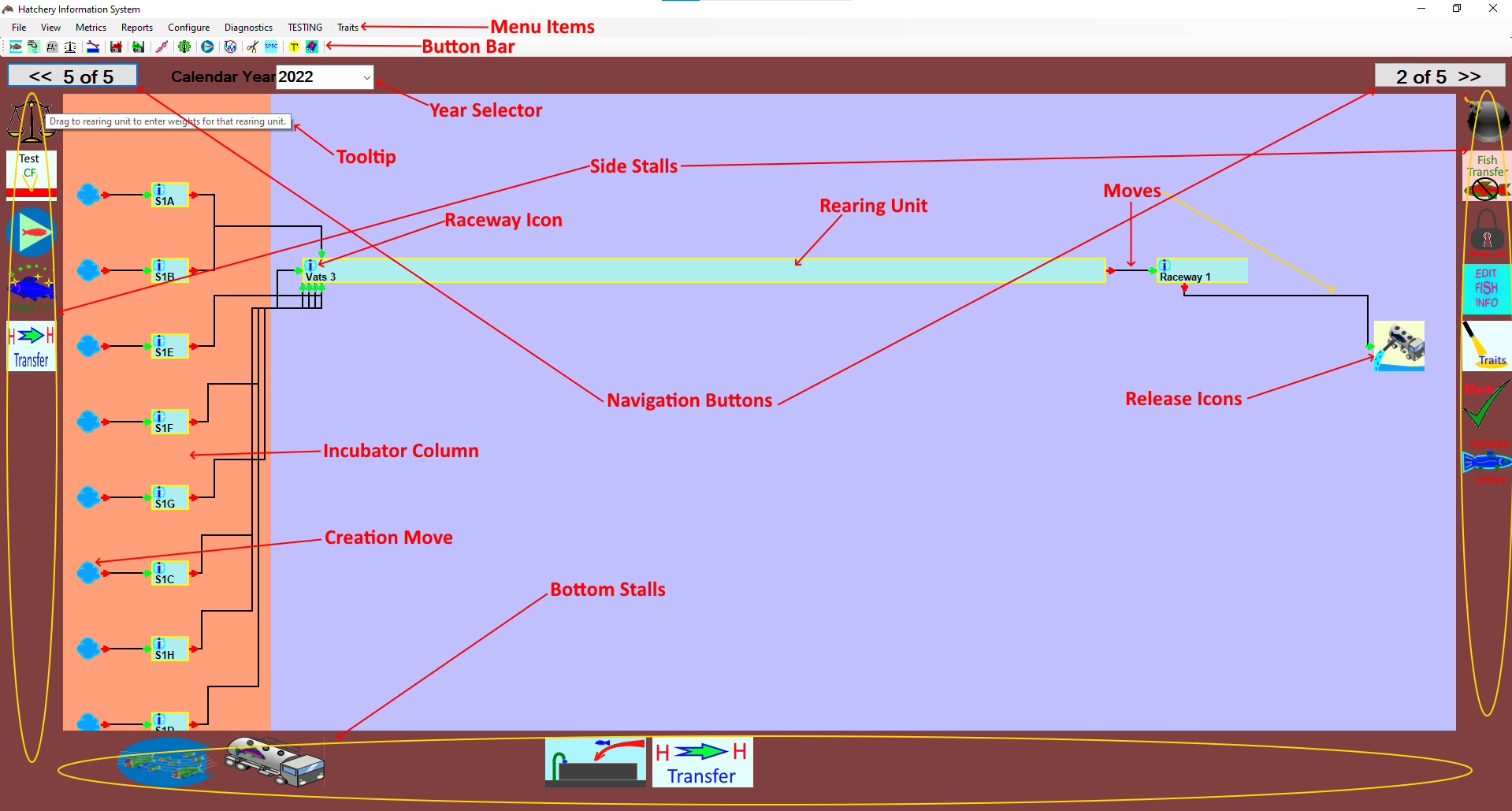Click the Fish Transfer icon in right stall
The image size is (1512, 811).
pos(1487,177)
